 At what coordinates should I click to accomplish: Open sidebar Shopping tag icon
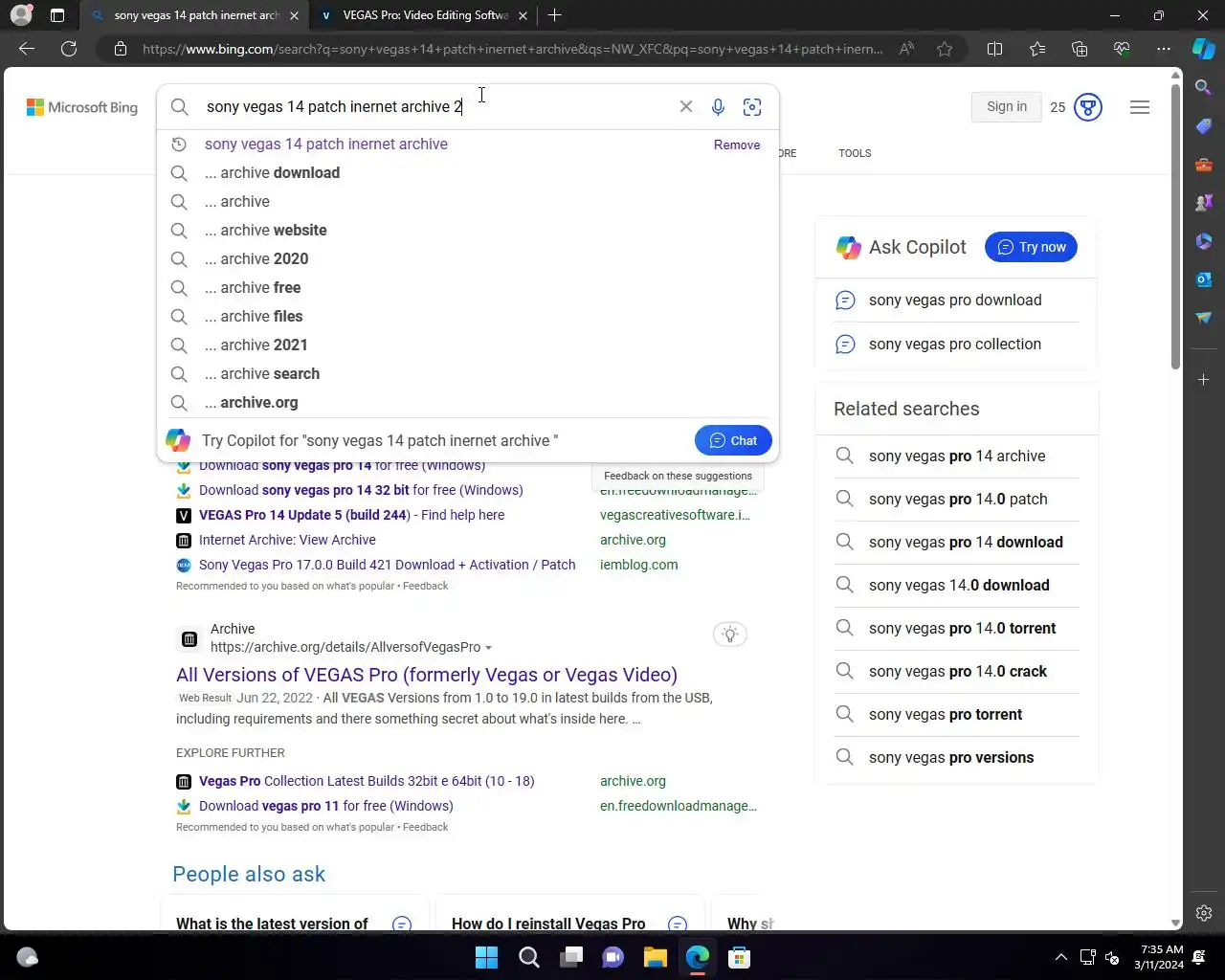1204,125
